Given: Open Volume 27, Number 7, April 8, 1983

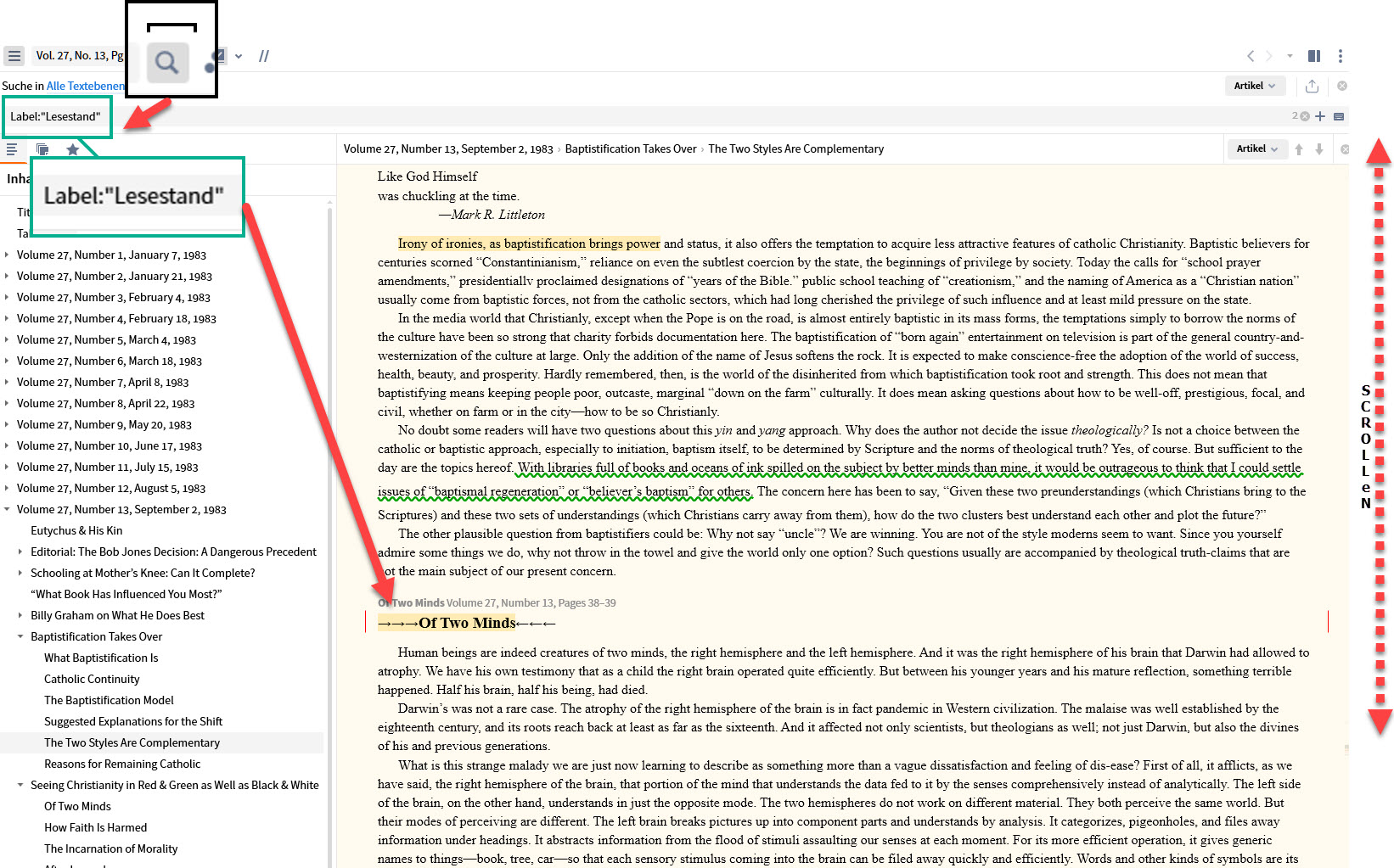Looking at the screenshot, I should tap(103, 382).
